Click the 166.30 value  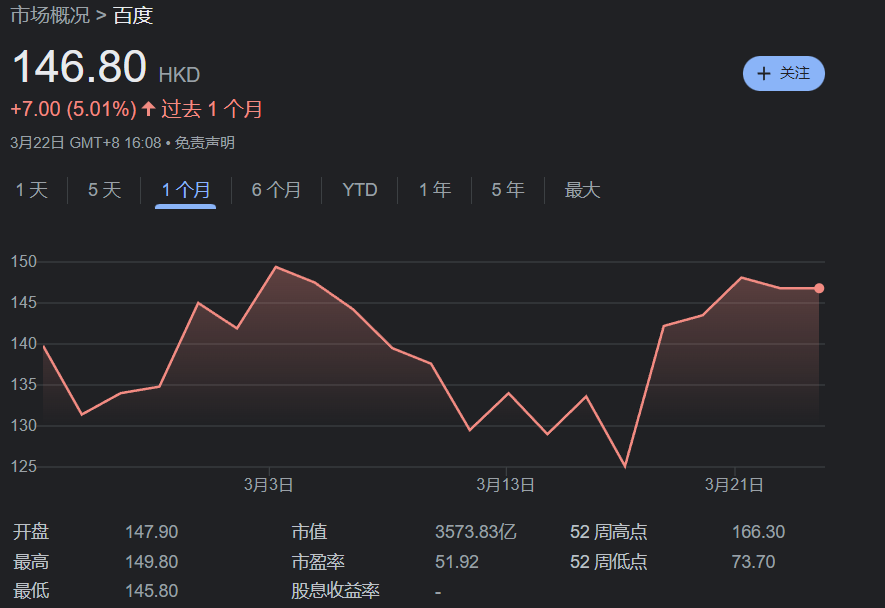pos(758,532)
